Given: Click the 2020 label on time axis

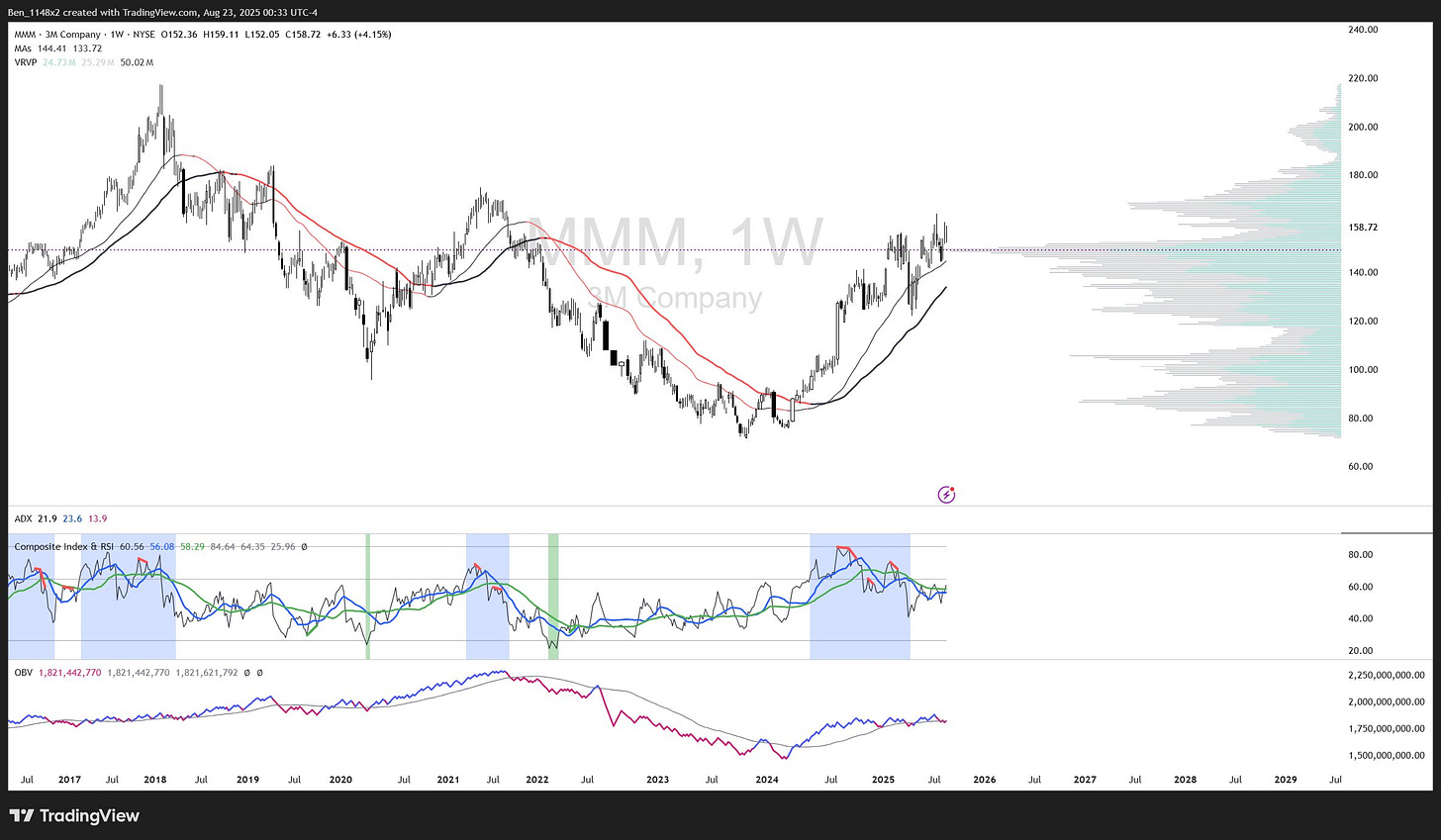Looking at the screenshot, I should (x=340, y=780).
